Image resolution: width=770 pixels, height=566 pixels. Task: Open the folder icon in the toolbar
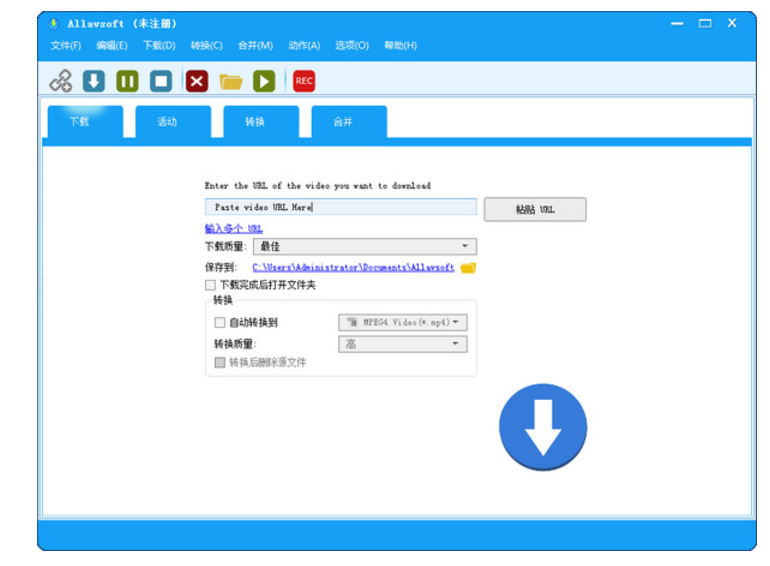pyautogui.click(x=231, y=81)
